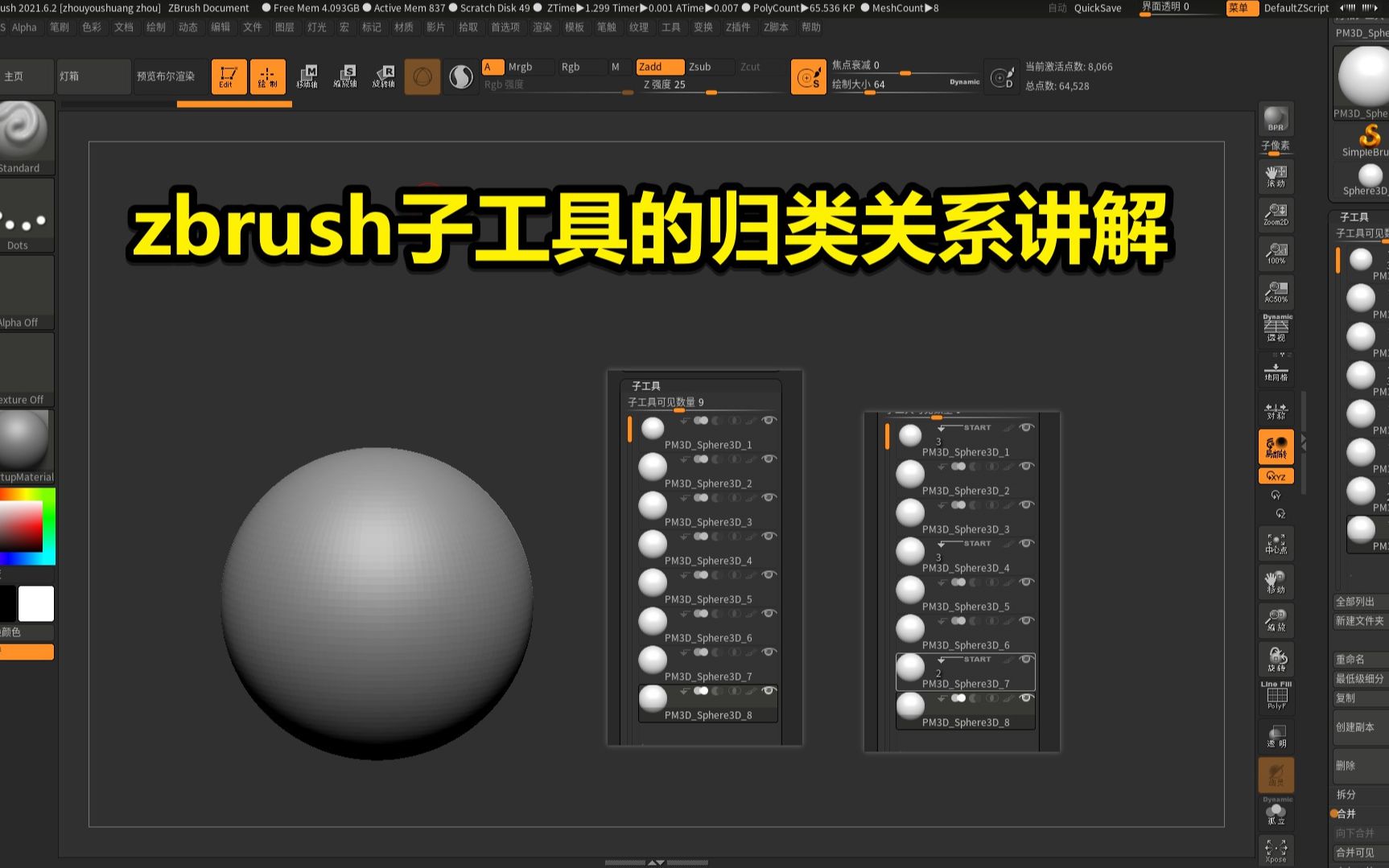
Task: Toggle the PolyF line fill icon
Action: click(1276, 697)
